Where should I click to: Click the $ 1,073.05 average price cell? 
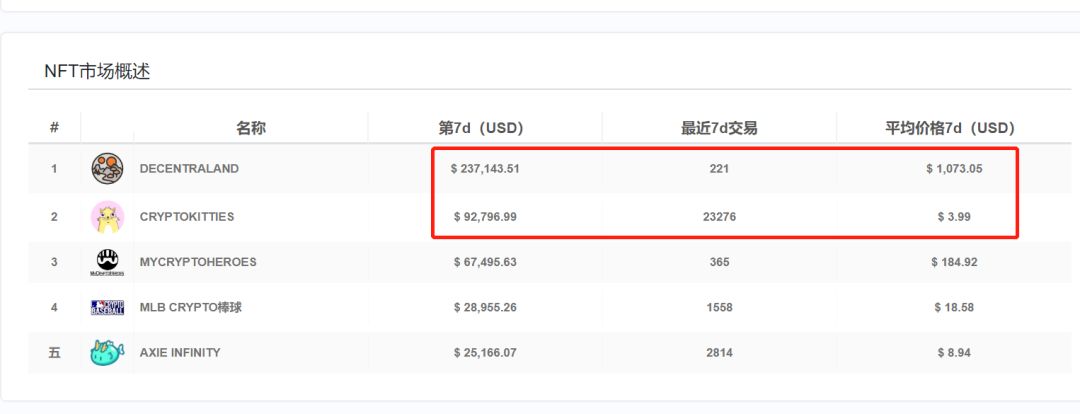click(x=954, y=169)
